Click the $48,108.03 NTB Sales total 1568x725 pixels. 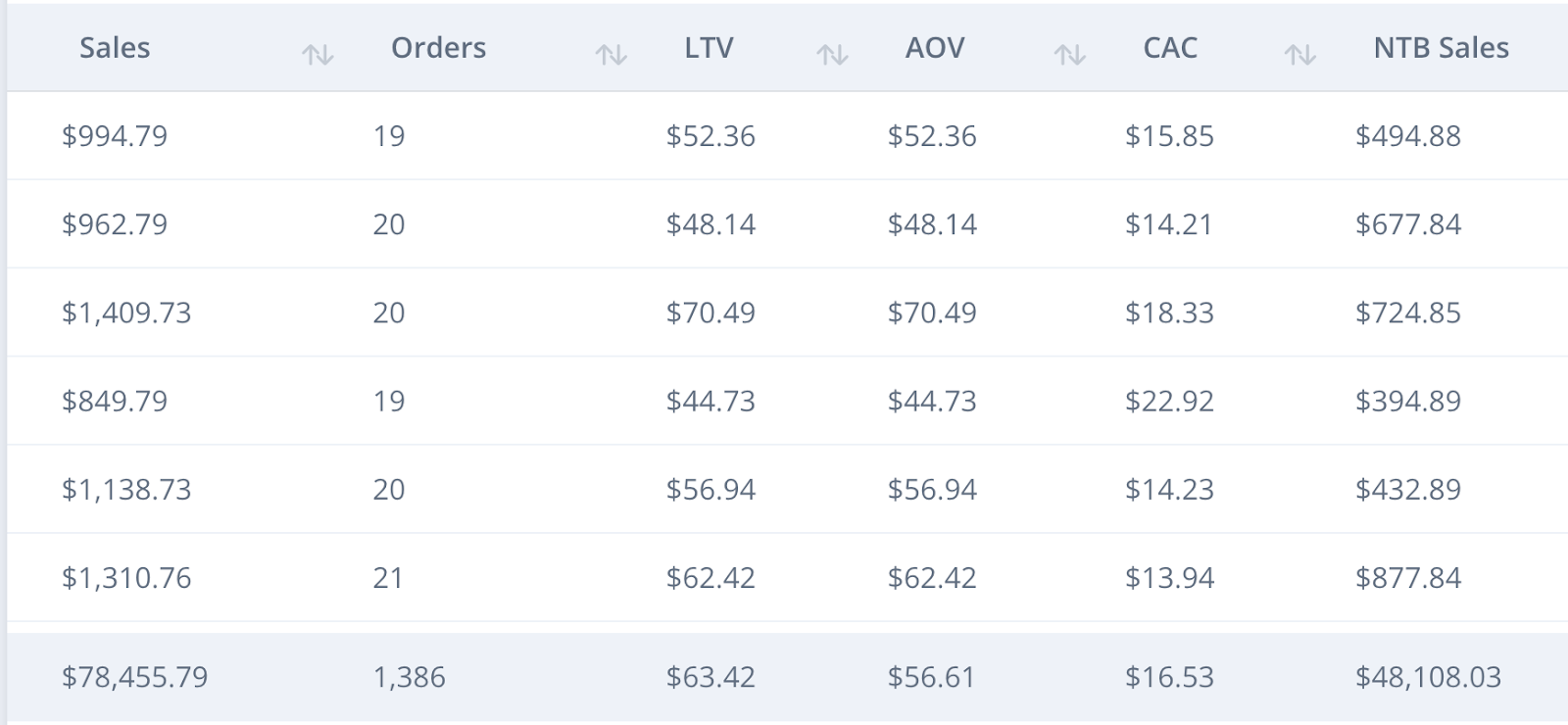(1428, 677)
